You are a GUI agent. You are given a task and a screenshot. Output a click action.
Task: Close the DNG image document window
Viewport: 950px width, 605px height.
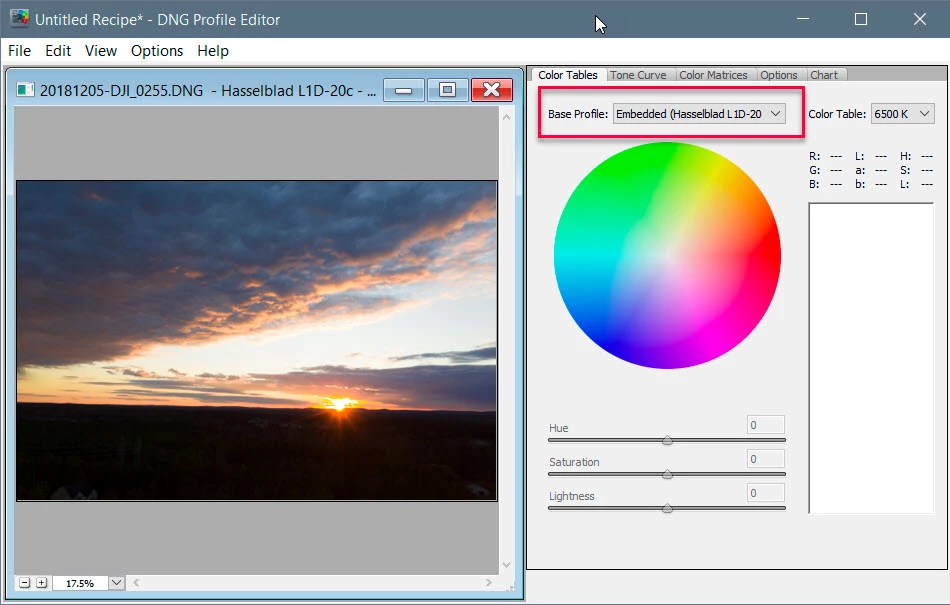tap(491, 90)
